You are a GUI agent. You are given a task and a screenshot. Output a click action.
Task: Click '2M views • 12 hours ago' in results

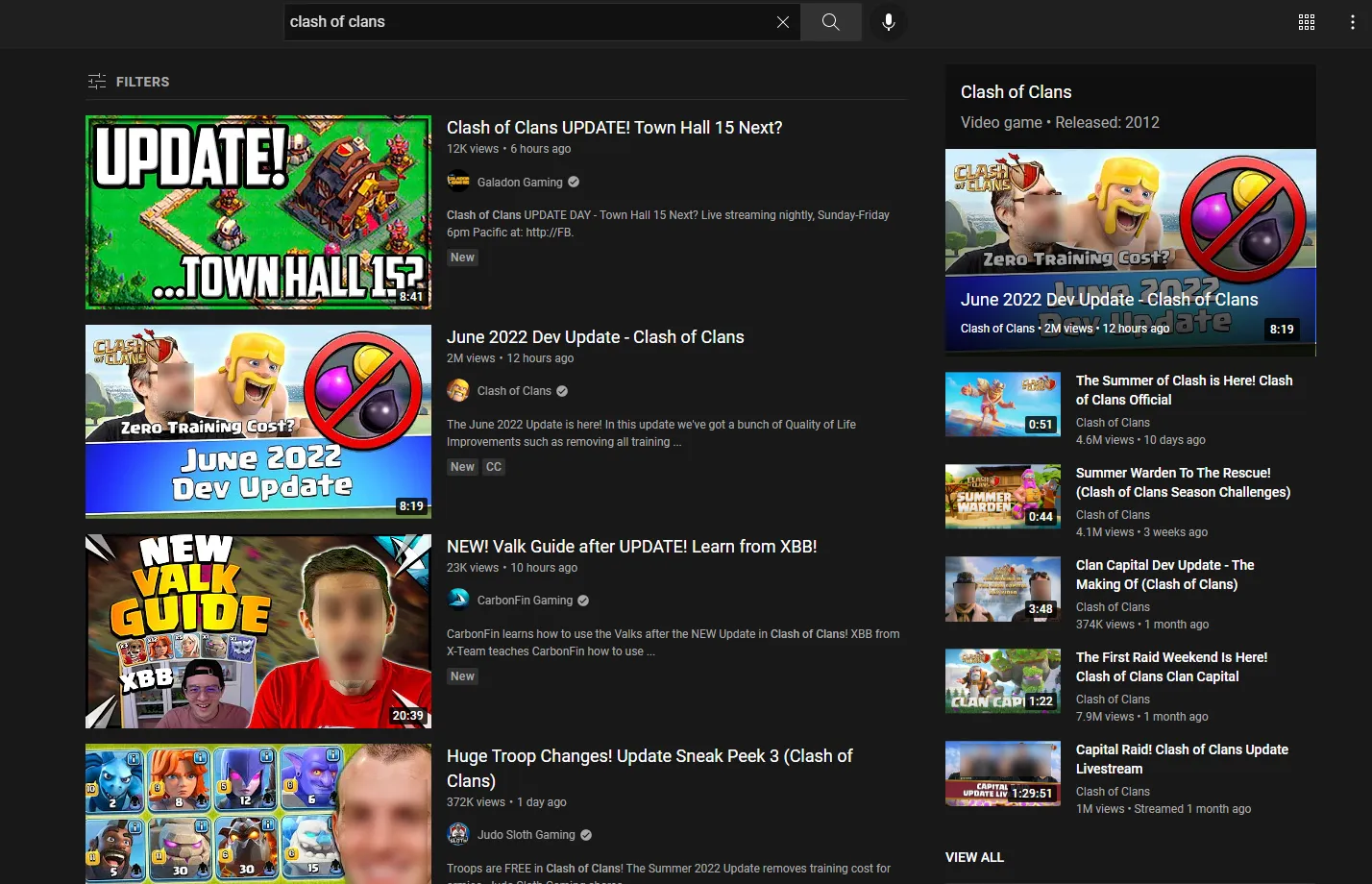(510, 358)
